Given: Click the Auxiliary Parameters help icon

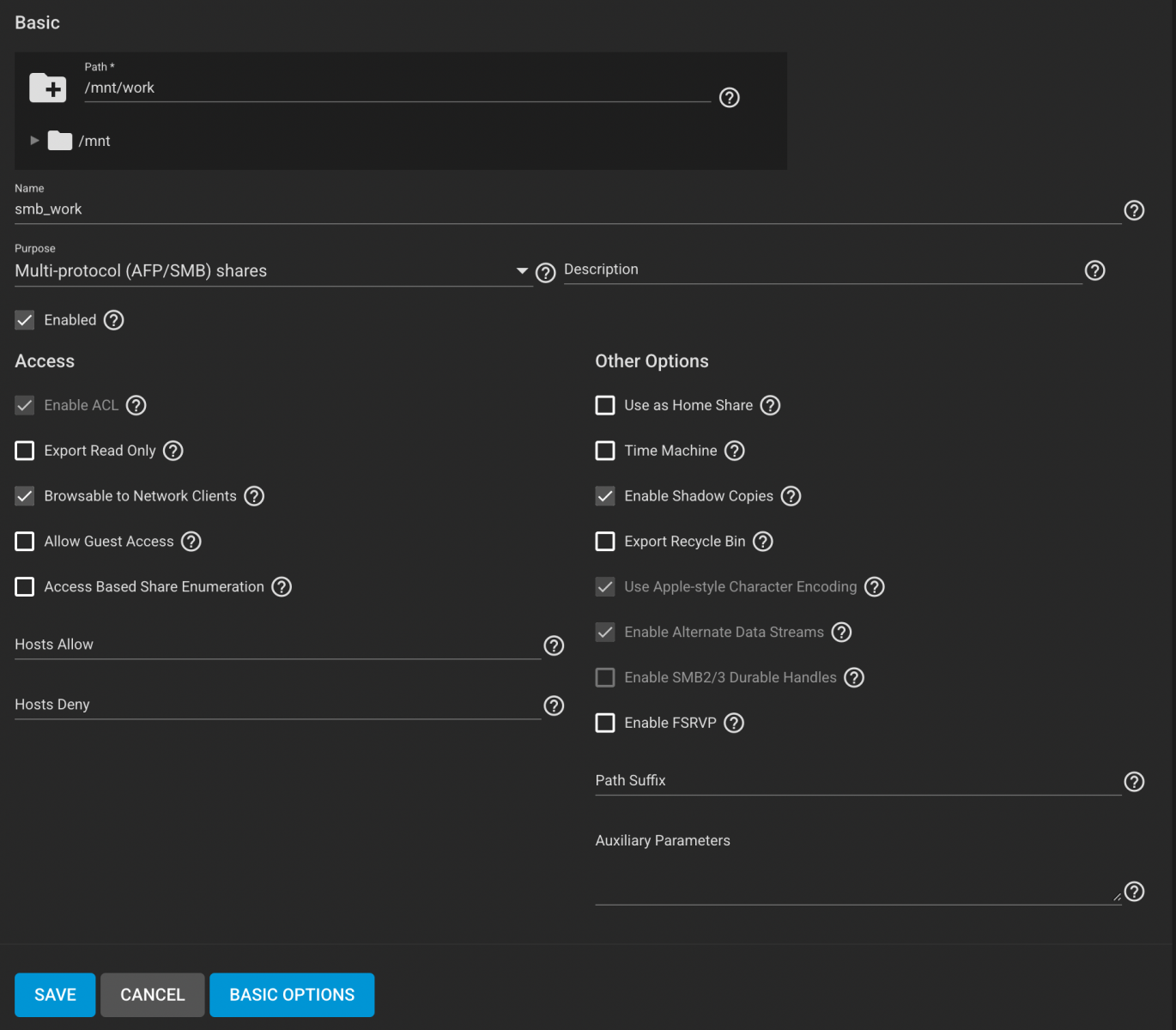Looking at the screenshot, I should tap(1134, 892).
